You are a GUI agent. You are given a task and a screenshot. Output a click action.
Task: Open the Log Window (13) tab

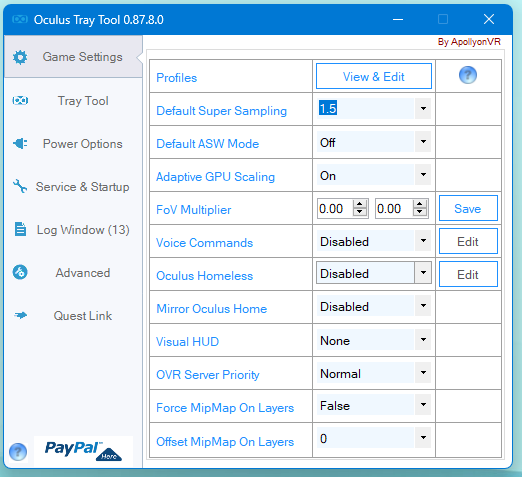click(x=73, y=230)
